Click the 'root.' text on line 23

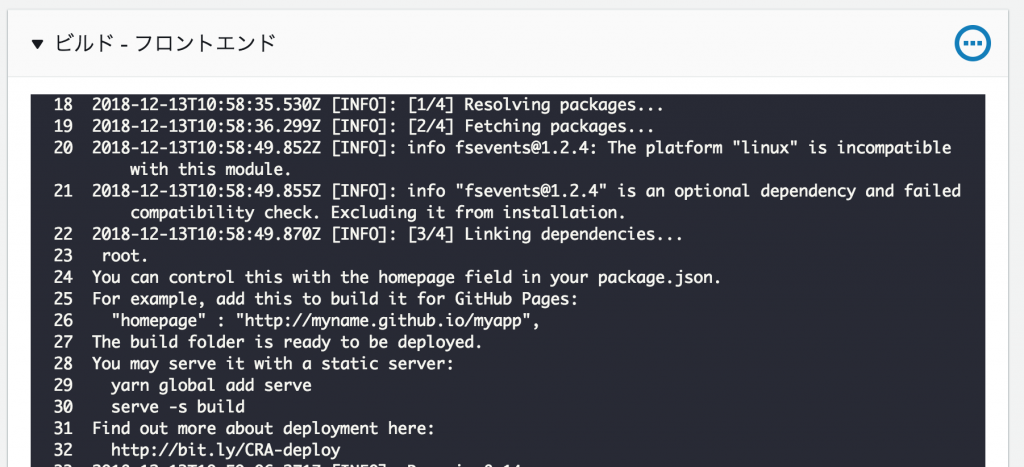point(125,255)
